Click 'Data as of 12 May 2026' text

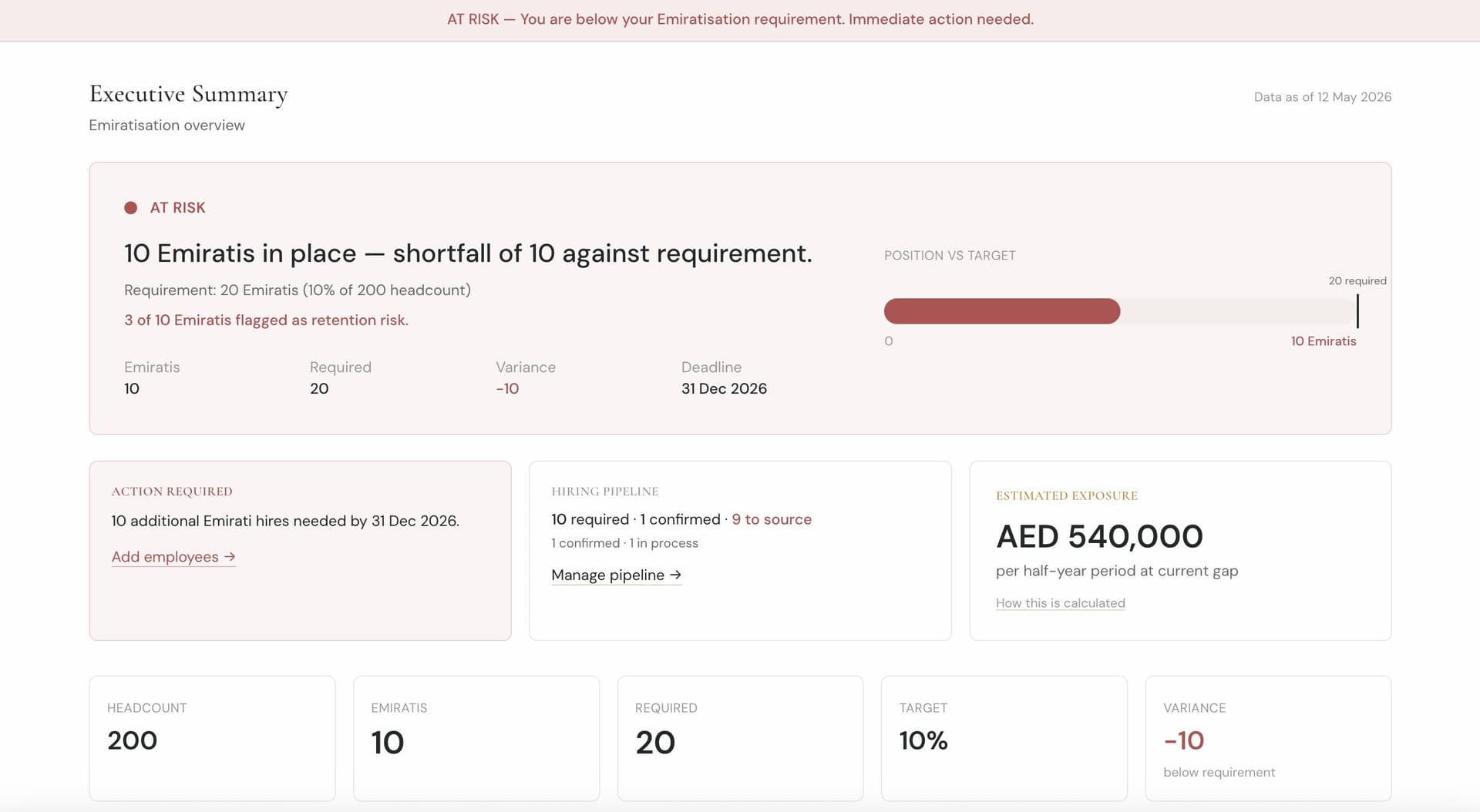tap(1322, 97)
